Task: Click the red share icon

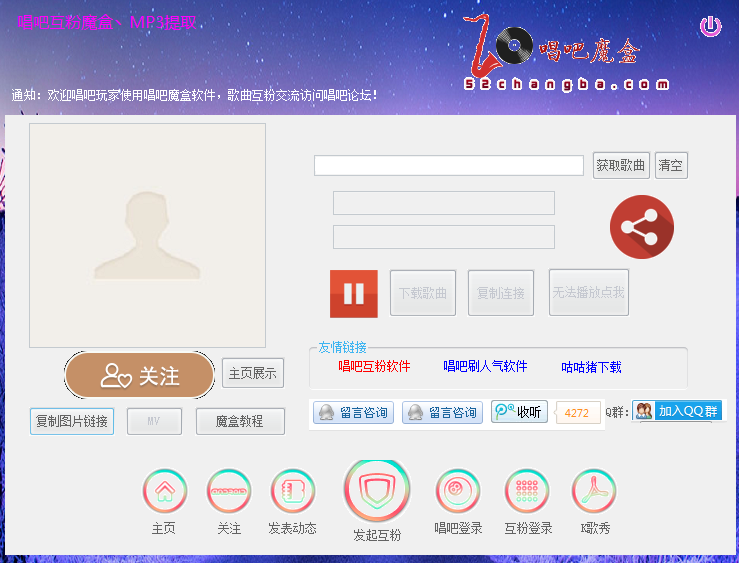Action: pos(641,227)
